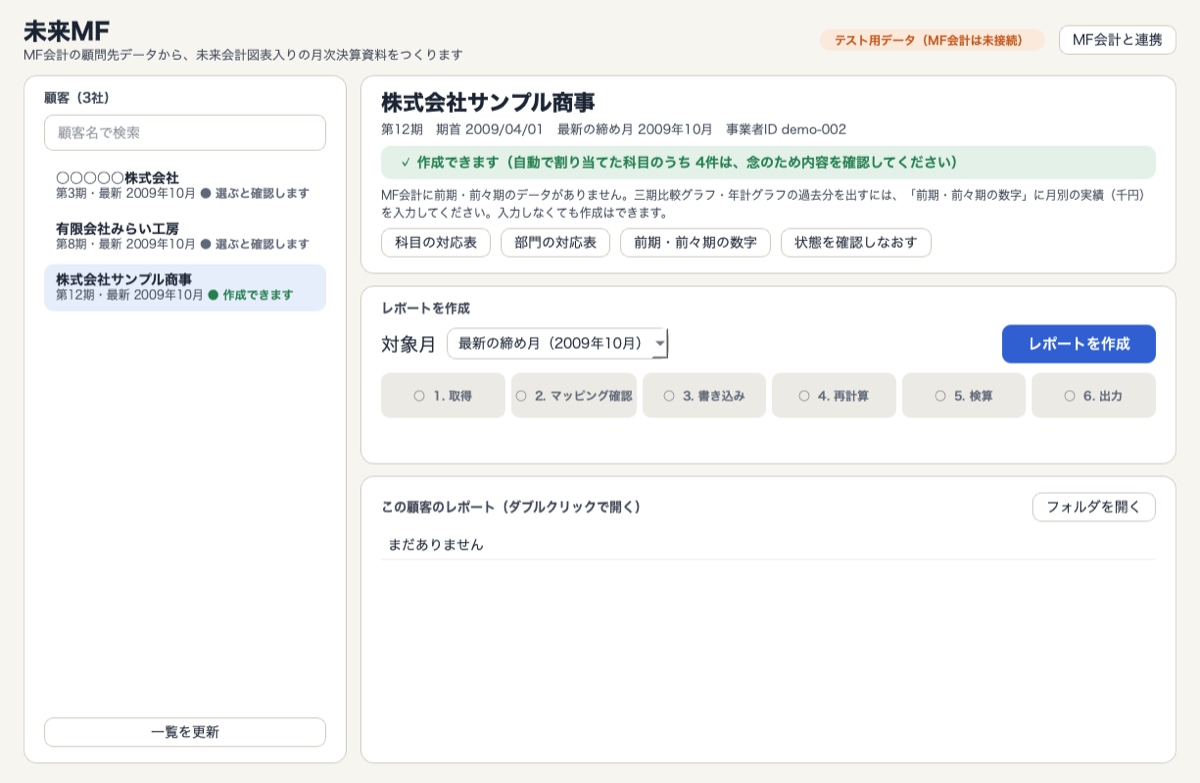Click the 顧客（3社）heading
Viewport: 1200px width, 783px height.
pos(77,98)
